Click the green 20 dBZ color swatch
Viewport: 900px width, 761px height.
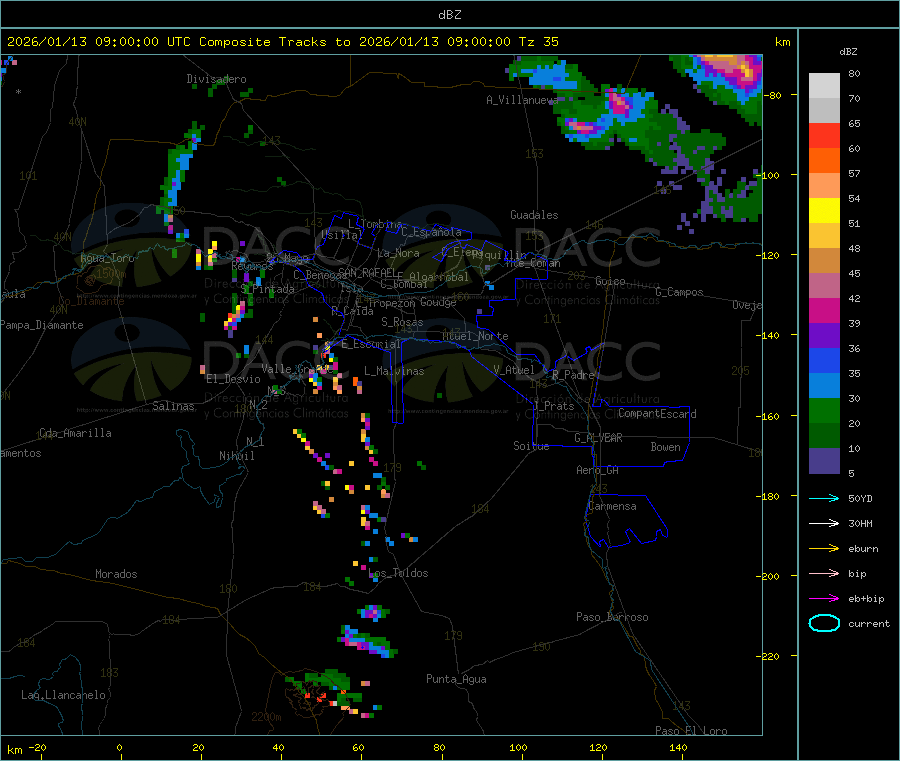tap(824, 410)
